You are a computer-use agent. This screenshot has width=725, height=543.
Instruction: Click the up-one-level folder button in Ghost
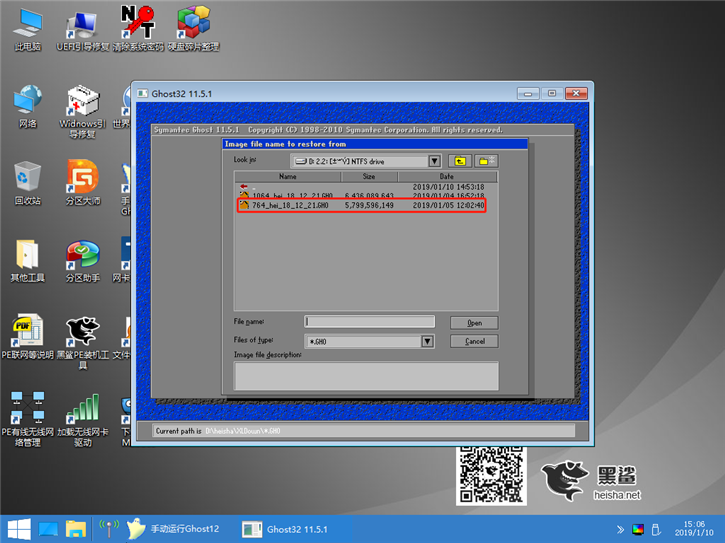tap(460, 161)
